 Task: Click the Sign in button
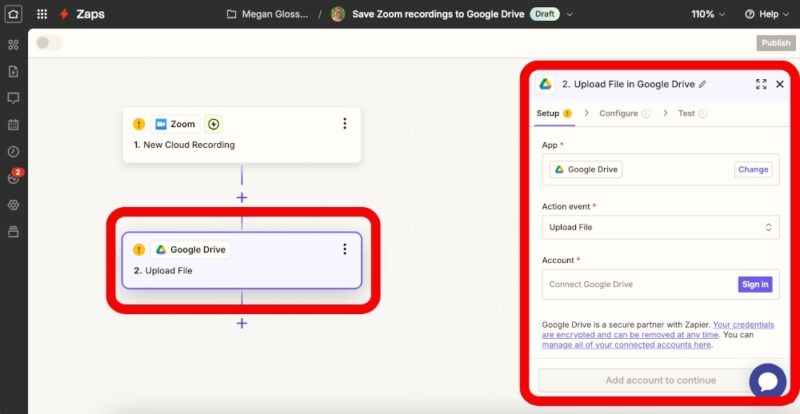(x=755, y=284)
